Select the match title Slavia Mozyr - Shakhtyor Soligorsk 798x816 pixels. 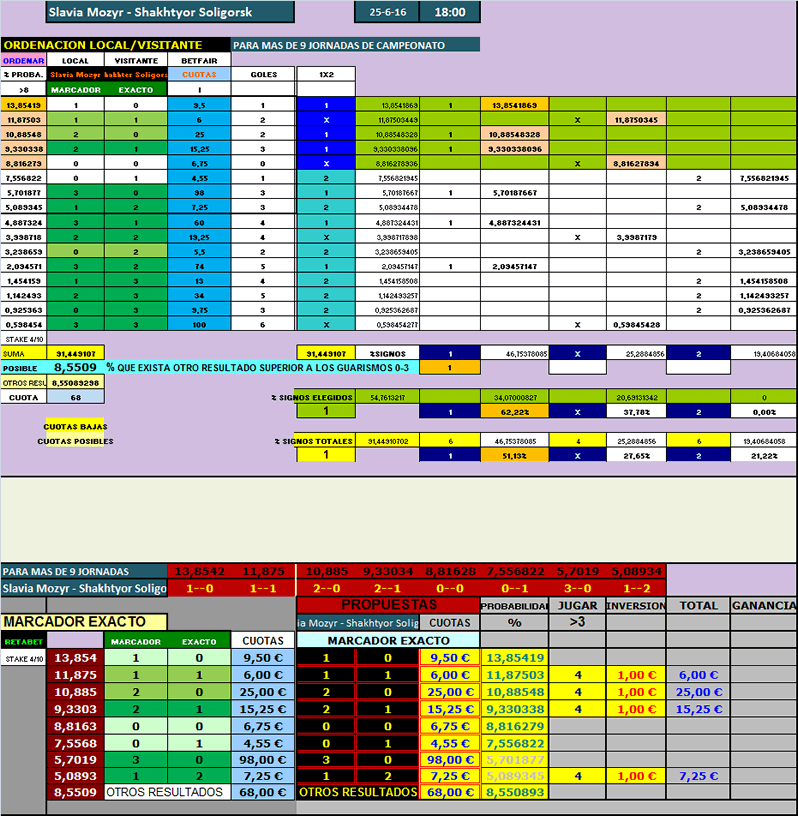click(x=170, y=12)
